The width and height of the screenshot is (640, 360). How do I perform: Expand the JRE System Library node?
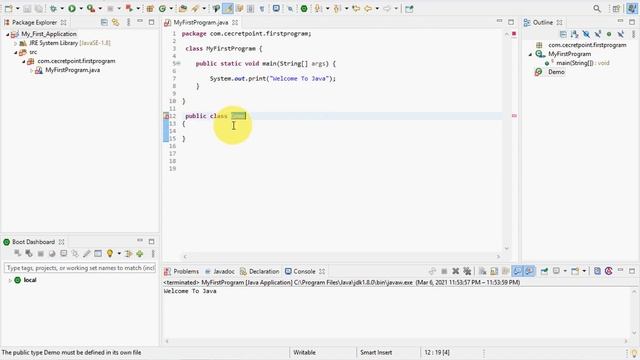[16, 43]
